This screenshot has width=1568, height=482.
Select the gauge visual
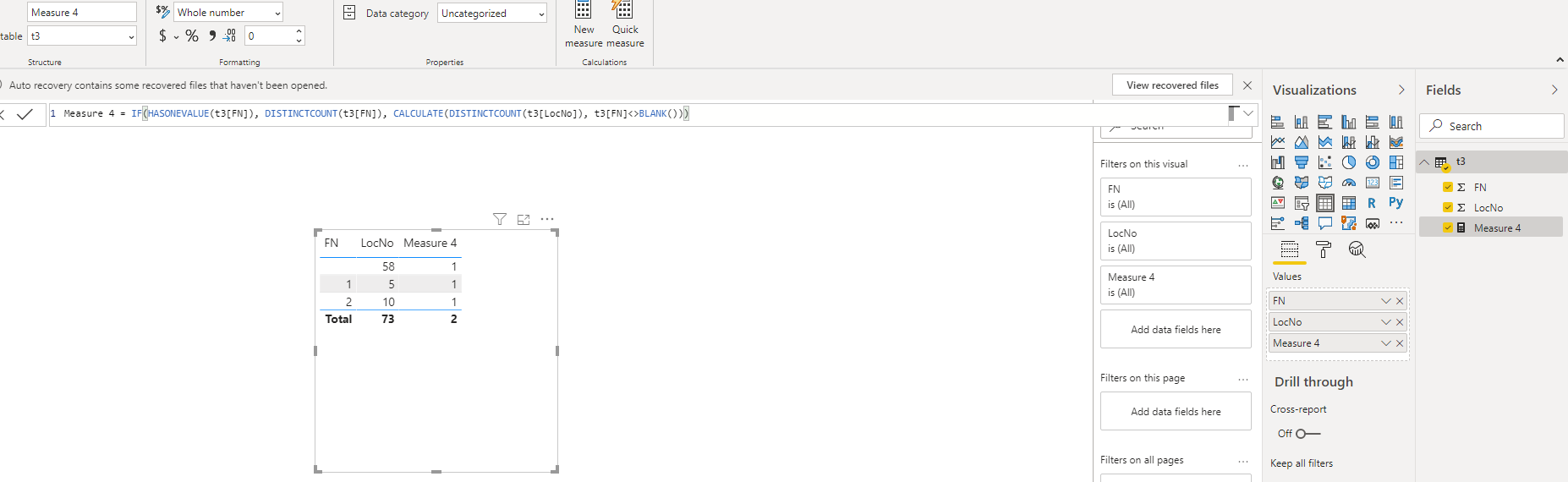coord(1349,183)
